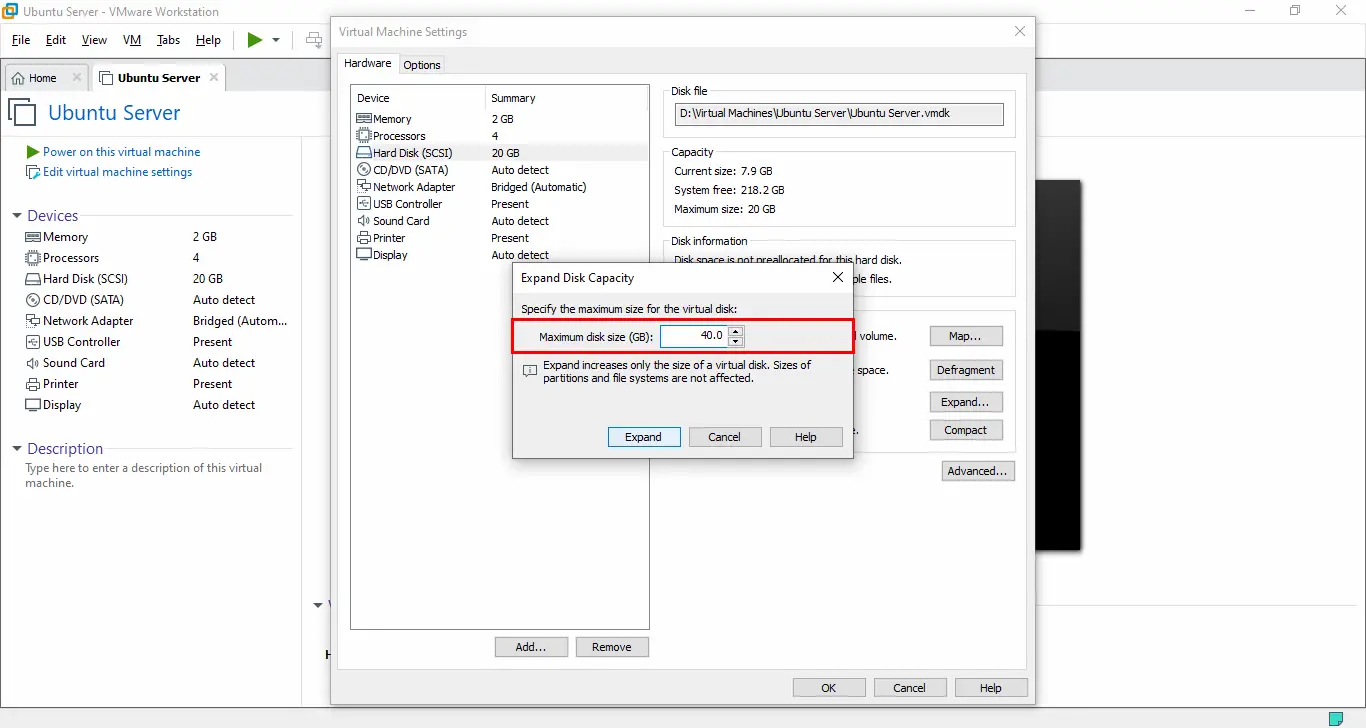Click the Memory icon in settings device list
This screenshot has width=1366, height=728.
pos(364,119)
